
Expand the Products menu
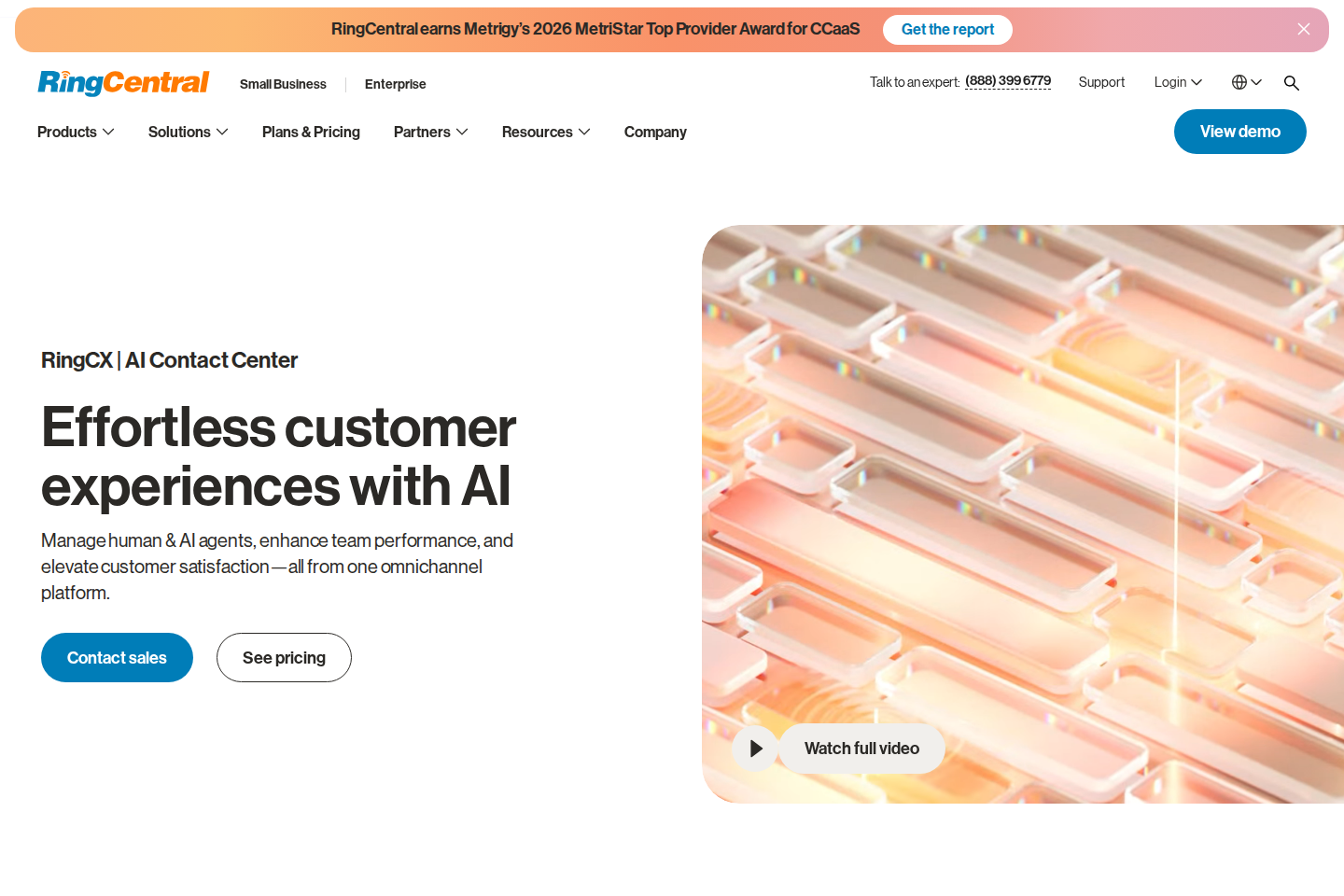pos(76,132)
